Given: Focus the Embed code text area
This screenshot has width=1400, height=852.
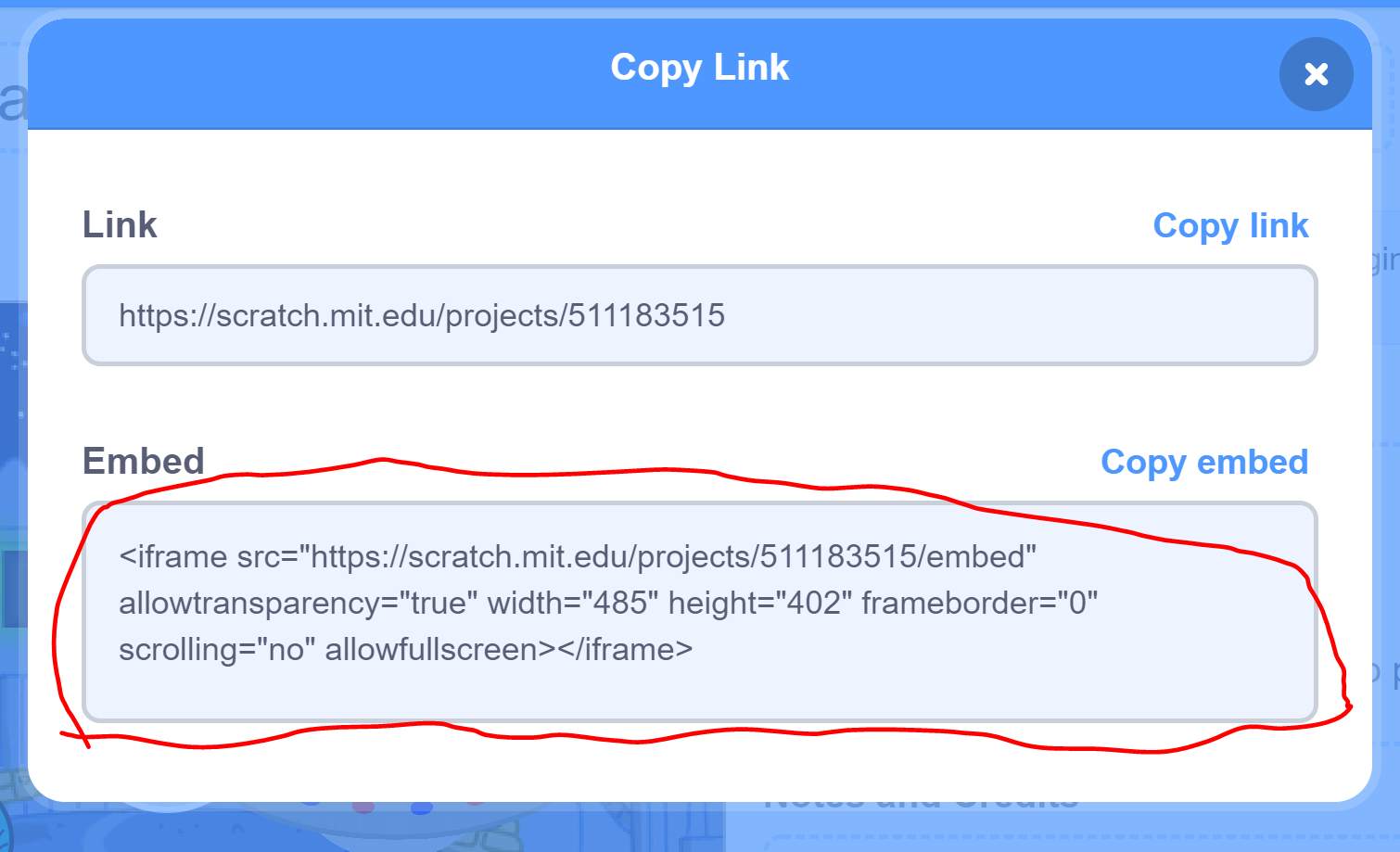Looking at the screenshot, I should (x=700, y=612).
